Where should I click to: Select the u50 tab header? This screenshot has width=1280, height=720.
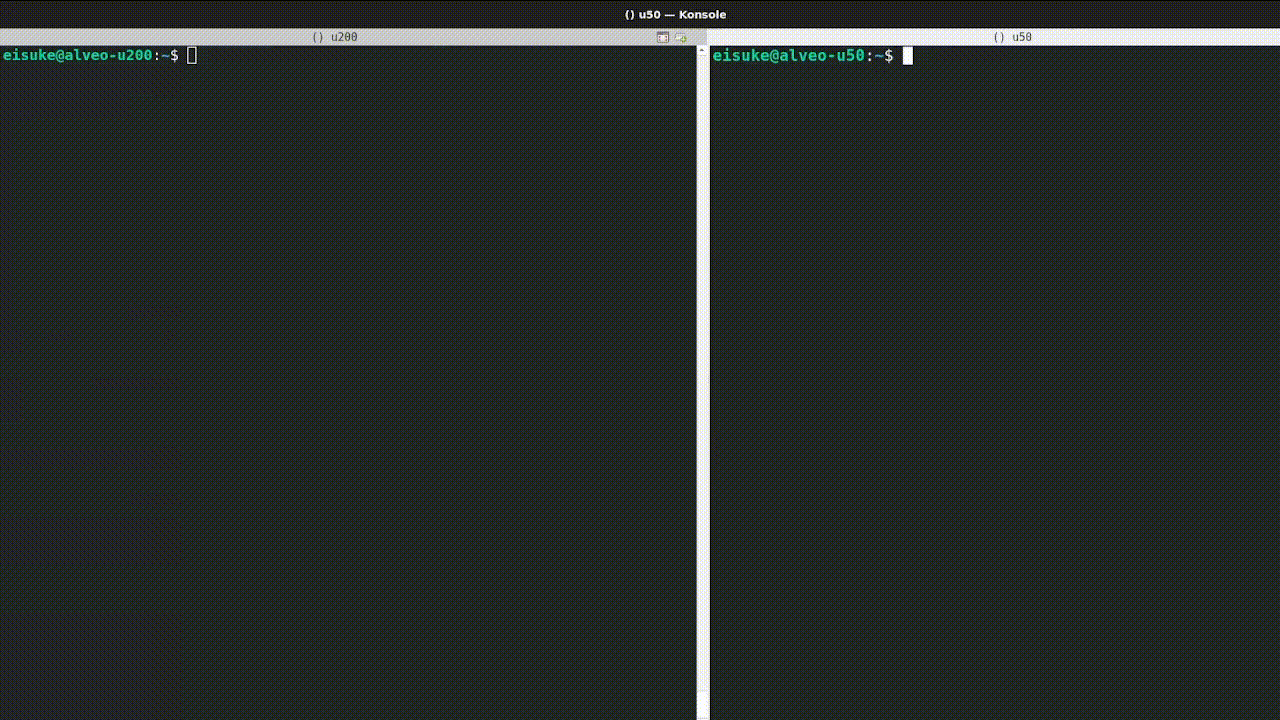tap(1020, 37)
